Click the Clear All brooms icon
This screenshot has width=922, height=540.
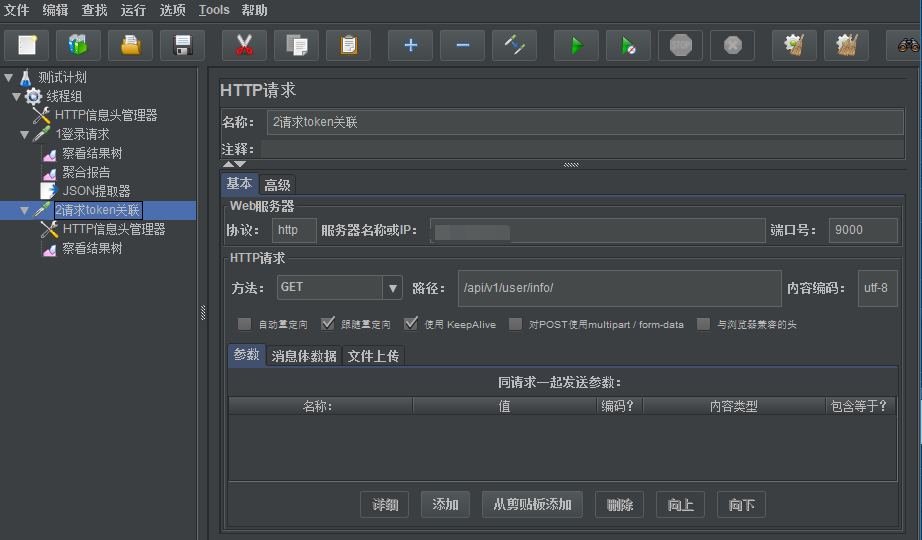(846, 45)
